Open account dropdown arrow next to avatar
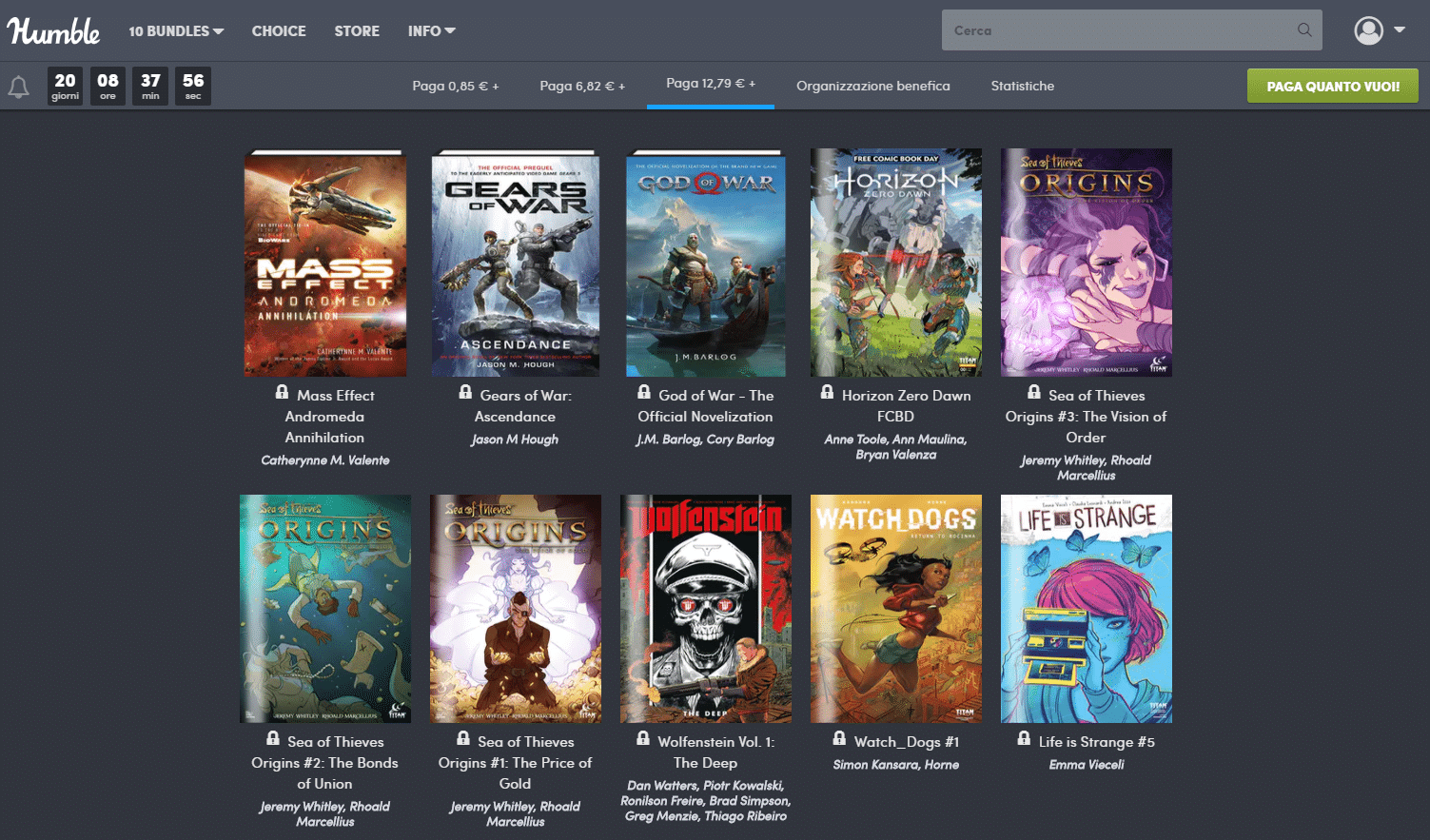This screenshot has width=1430, height=840. [x=1400, y=29]
